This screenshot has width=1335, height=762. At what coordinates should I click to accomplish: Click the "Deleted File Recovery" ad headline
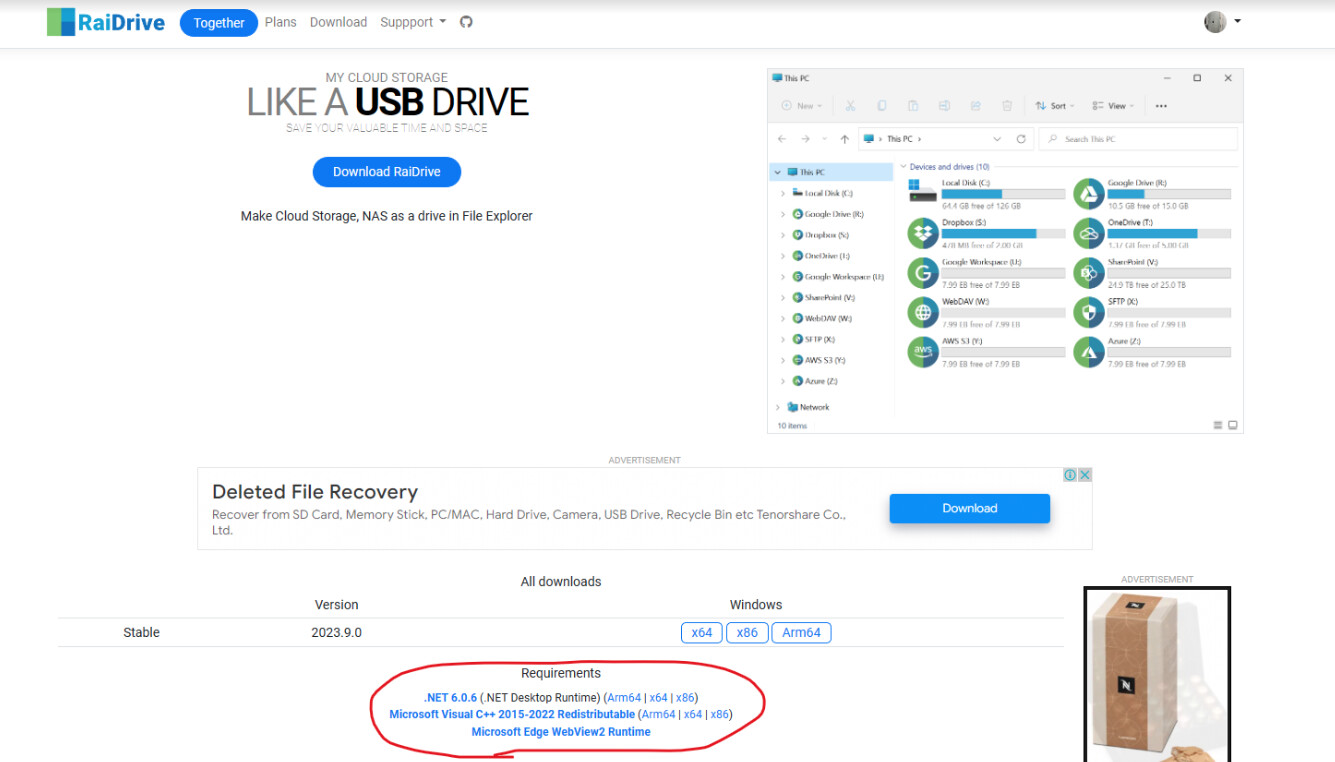pyautogui.click(x=315, y=492)
